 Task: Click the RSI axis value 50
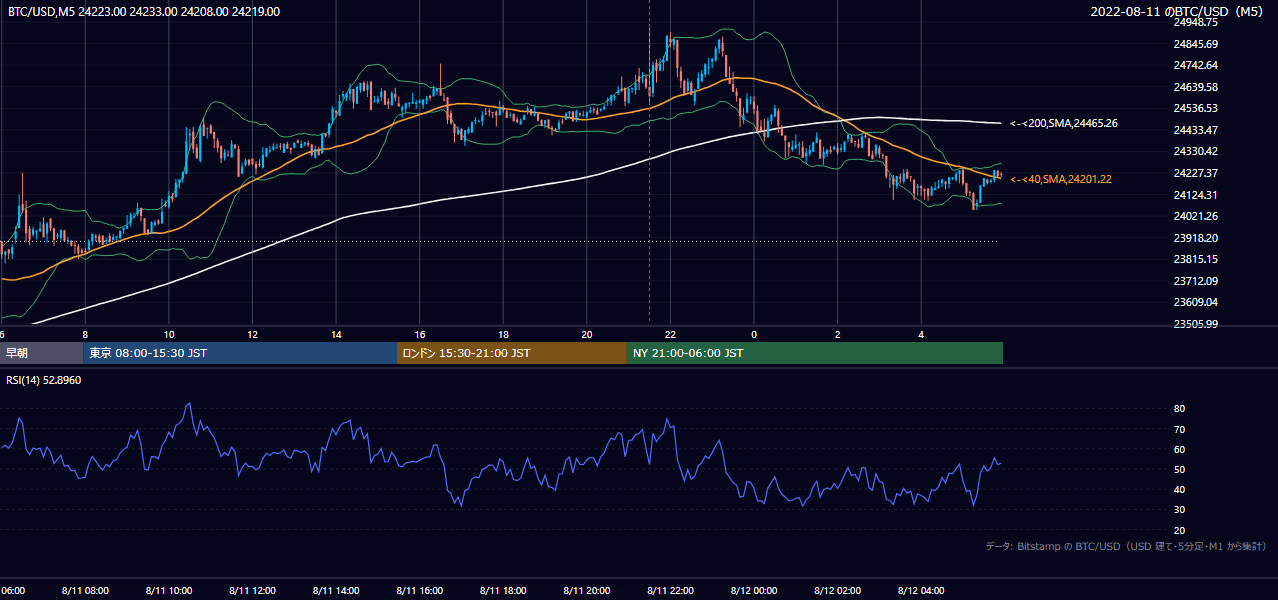click(x=1180, y=469)
